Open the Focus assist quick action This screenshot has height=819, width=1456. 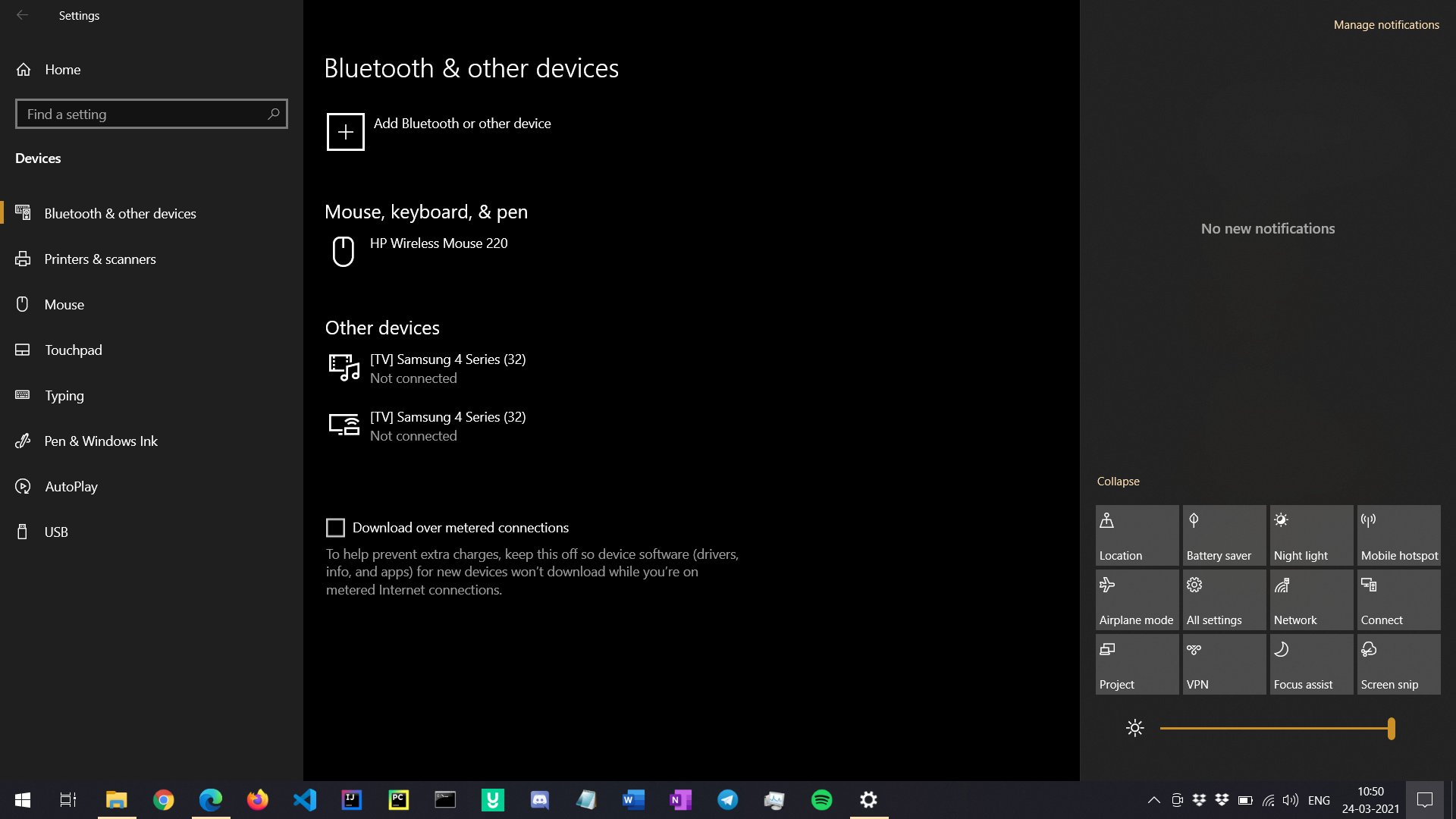point(1311,664)
